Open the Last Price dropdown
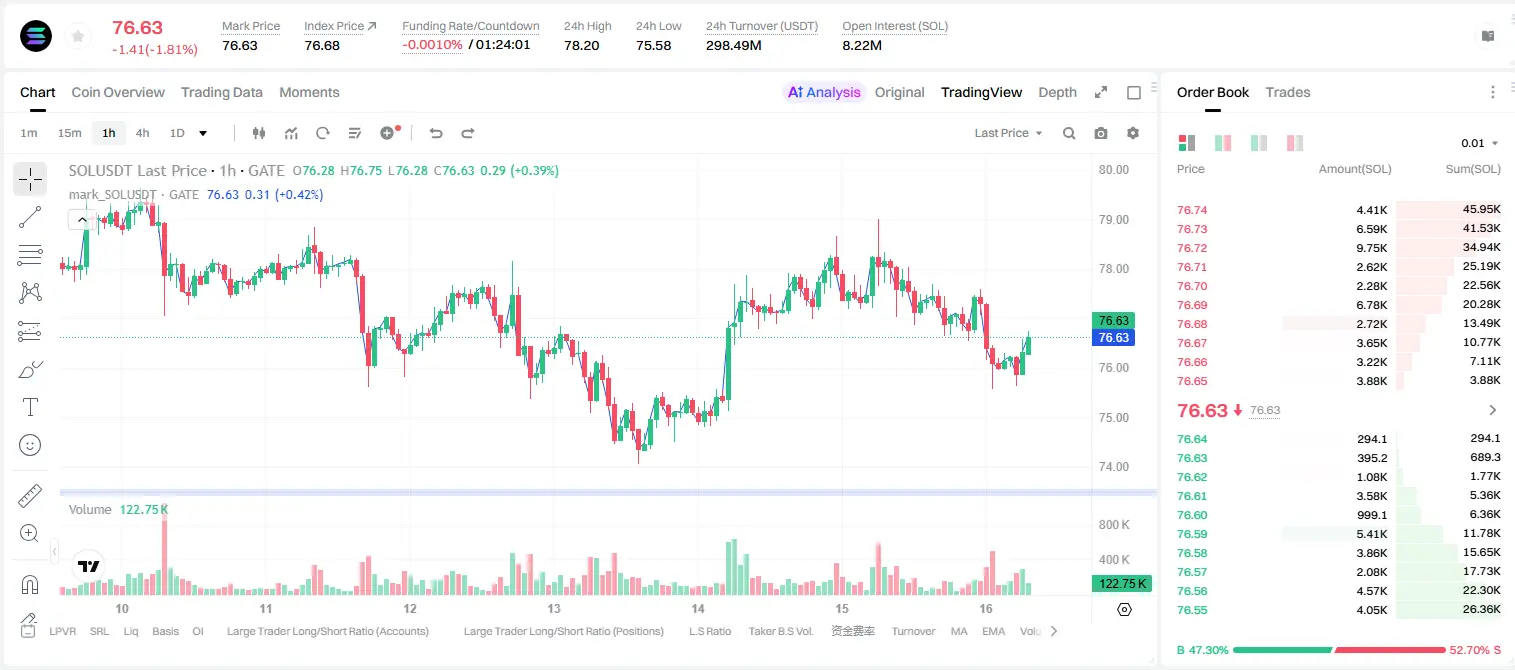The image size is (1515, 670). click(1008, 133)
